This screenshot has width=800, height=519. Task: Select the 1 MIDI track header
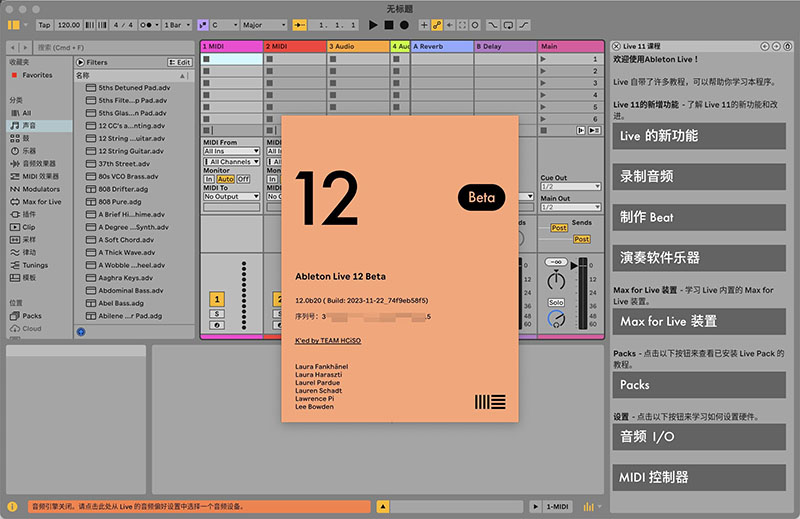tap(231, 46)
